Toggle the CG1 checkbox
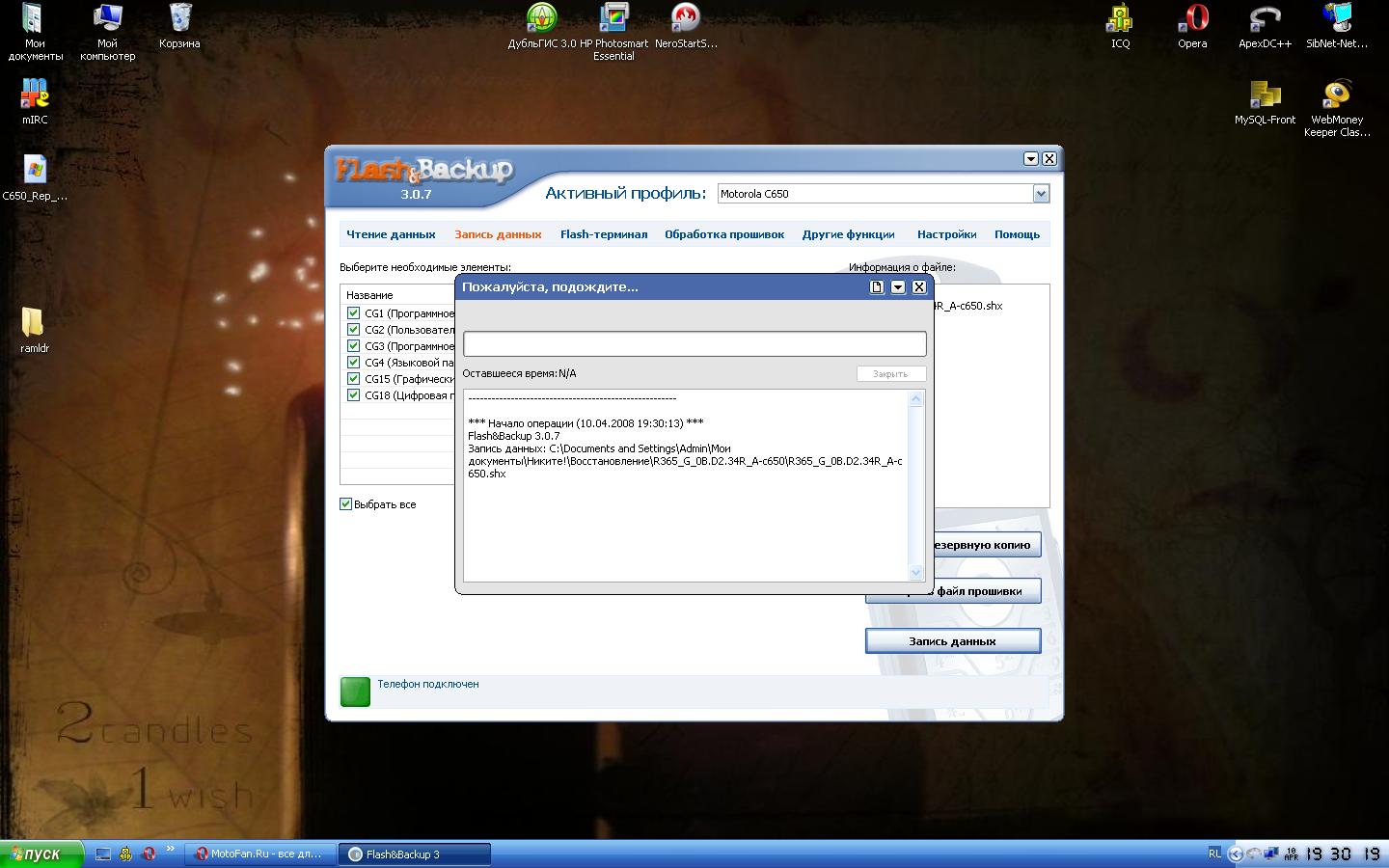This screenshot has width=1389, height=868. tap(353, 313)
